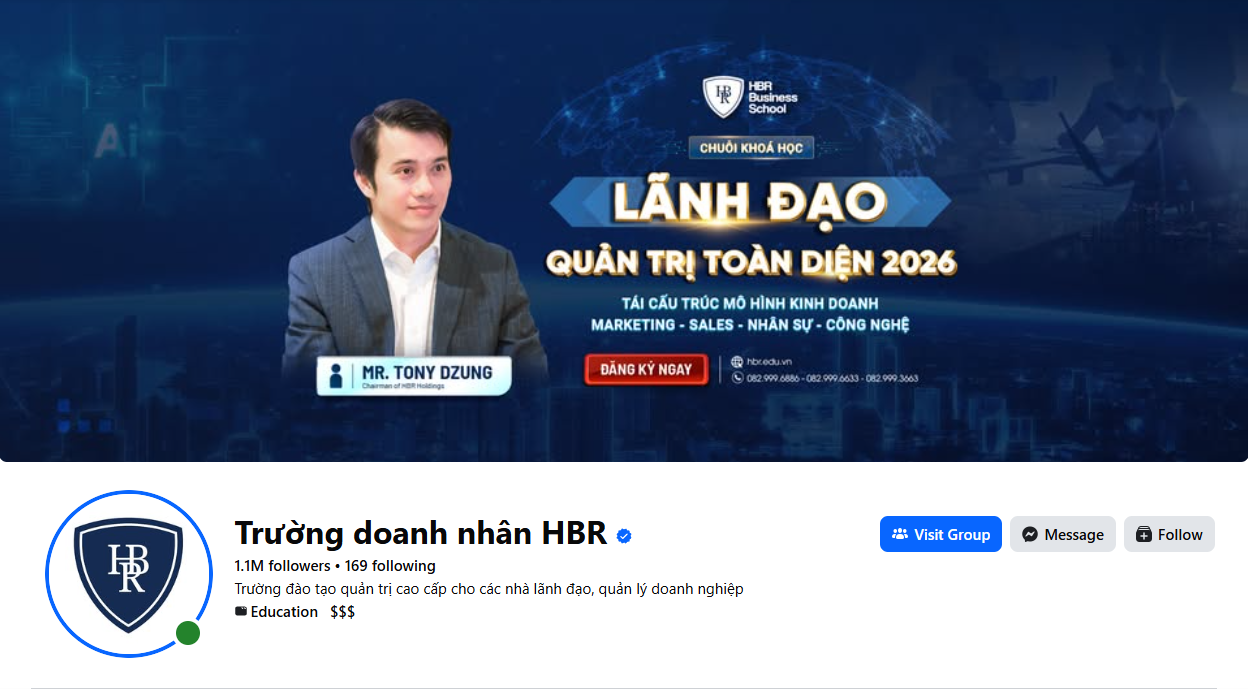Click the Education category link
Screen dimensions: 1248x689
(284, 612)
